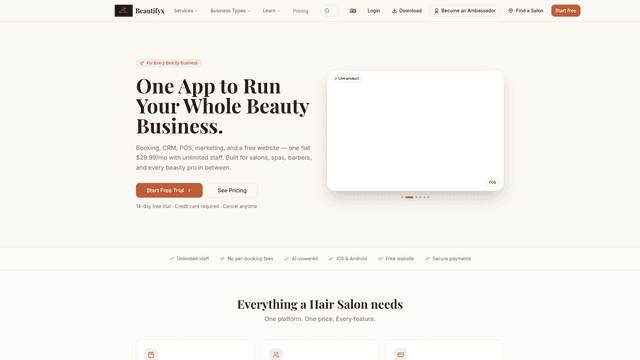Click the Beautifyx logo
640x360 pixels.
click(x=139, y=11)
